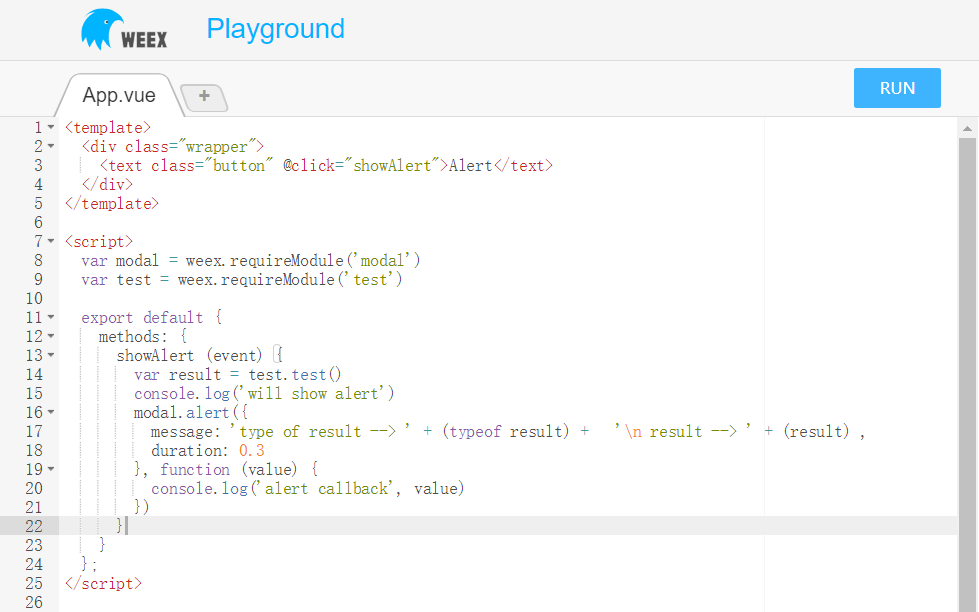Collapse the script fold arrow on line 7

(x=51, y=241)
